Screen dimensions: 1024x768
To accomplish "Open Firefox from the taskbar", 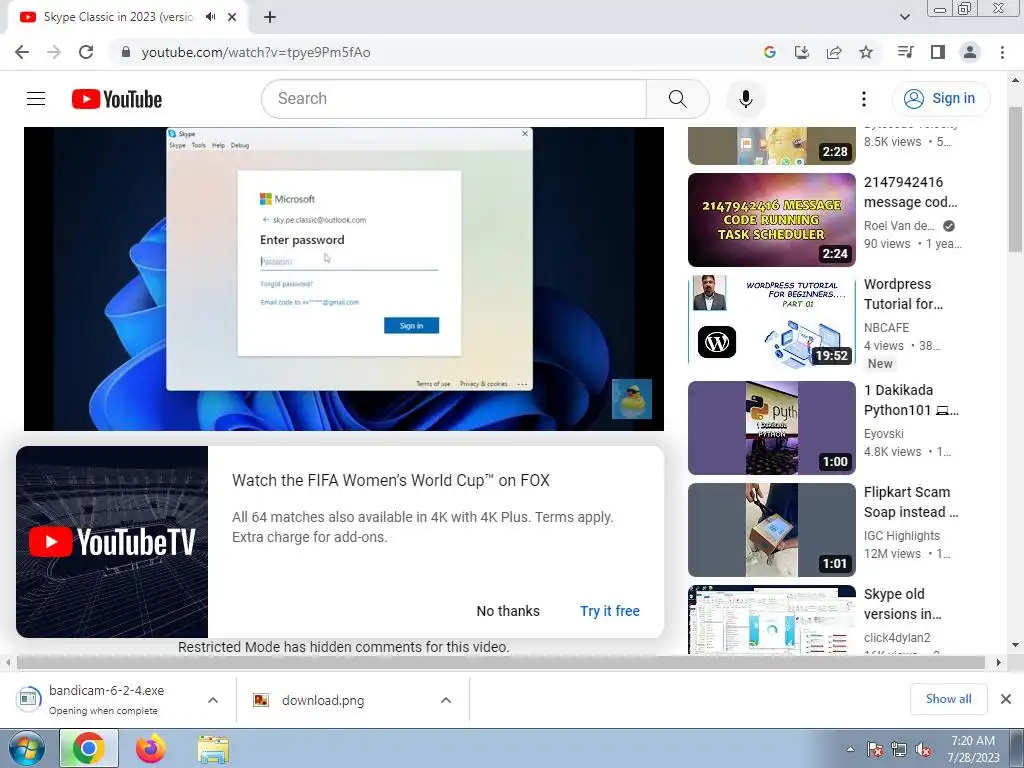I will click(151, 748).
